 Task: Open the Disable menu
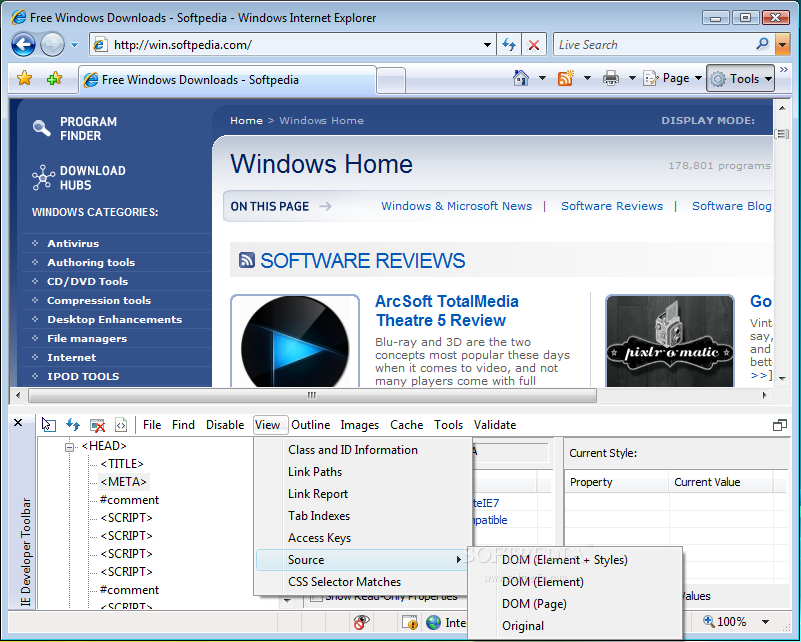point(225,425)
